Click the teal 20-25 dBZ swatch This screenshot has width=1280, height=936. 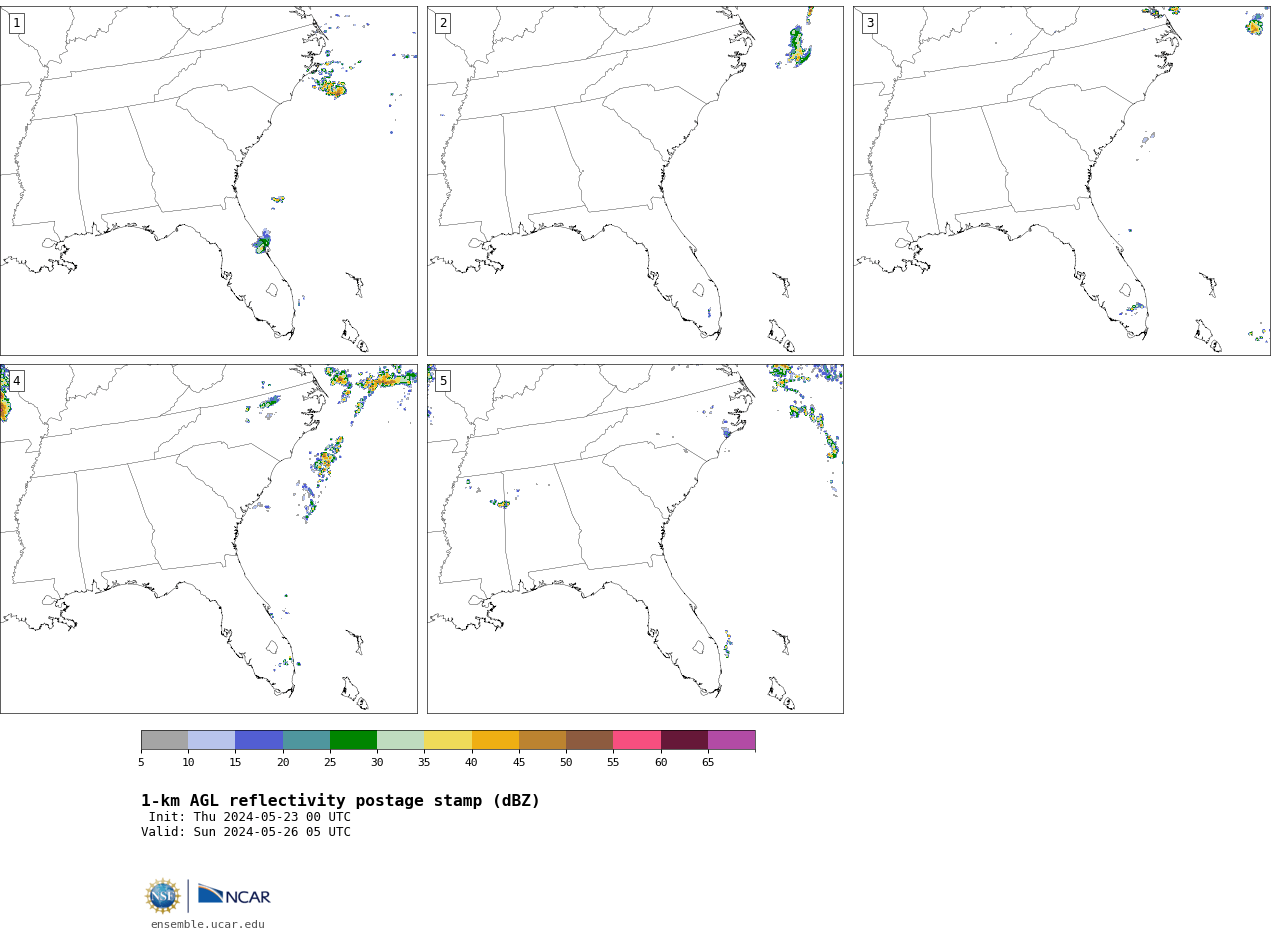[x=306, y=740]
